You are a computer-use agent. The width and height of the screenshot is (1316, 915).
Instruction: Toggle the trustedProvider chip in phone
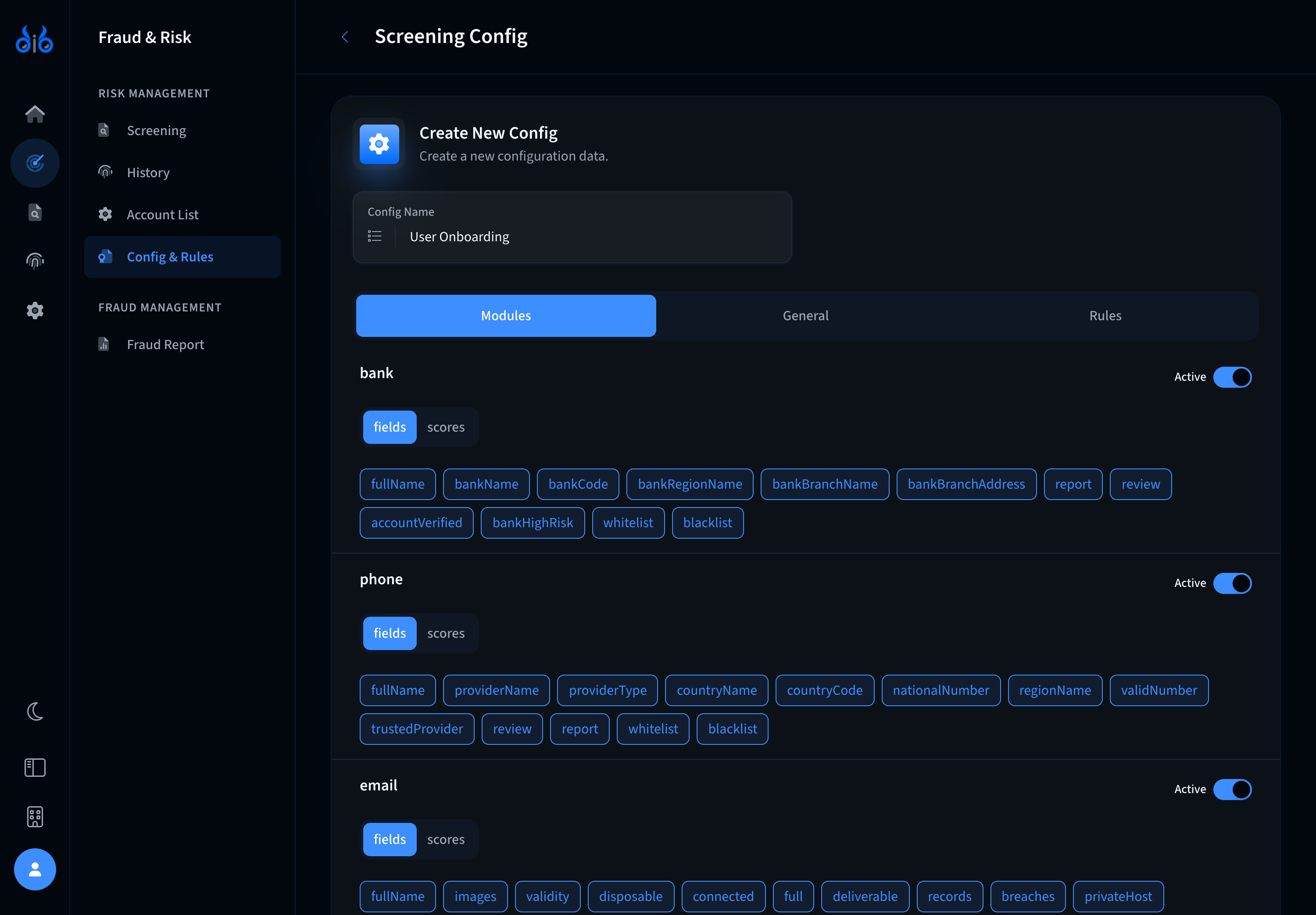pos(417,729)
